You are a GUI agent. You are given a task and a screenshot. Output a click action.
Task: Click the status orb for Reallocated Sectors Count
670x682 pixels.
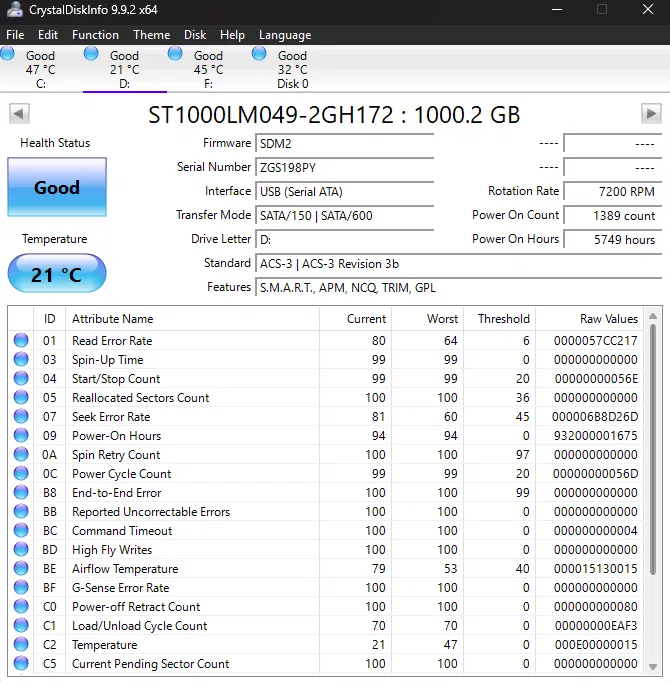(x=21, y=397)
